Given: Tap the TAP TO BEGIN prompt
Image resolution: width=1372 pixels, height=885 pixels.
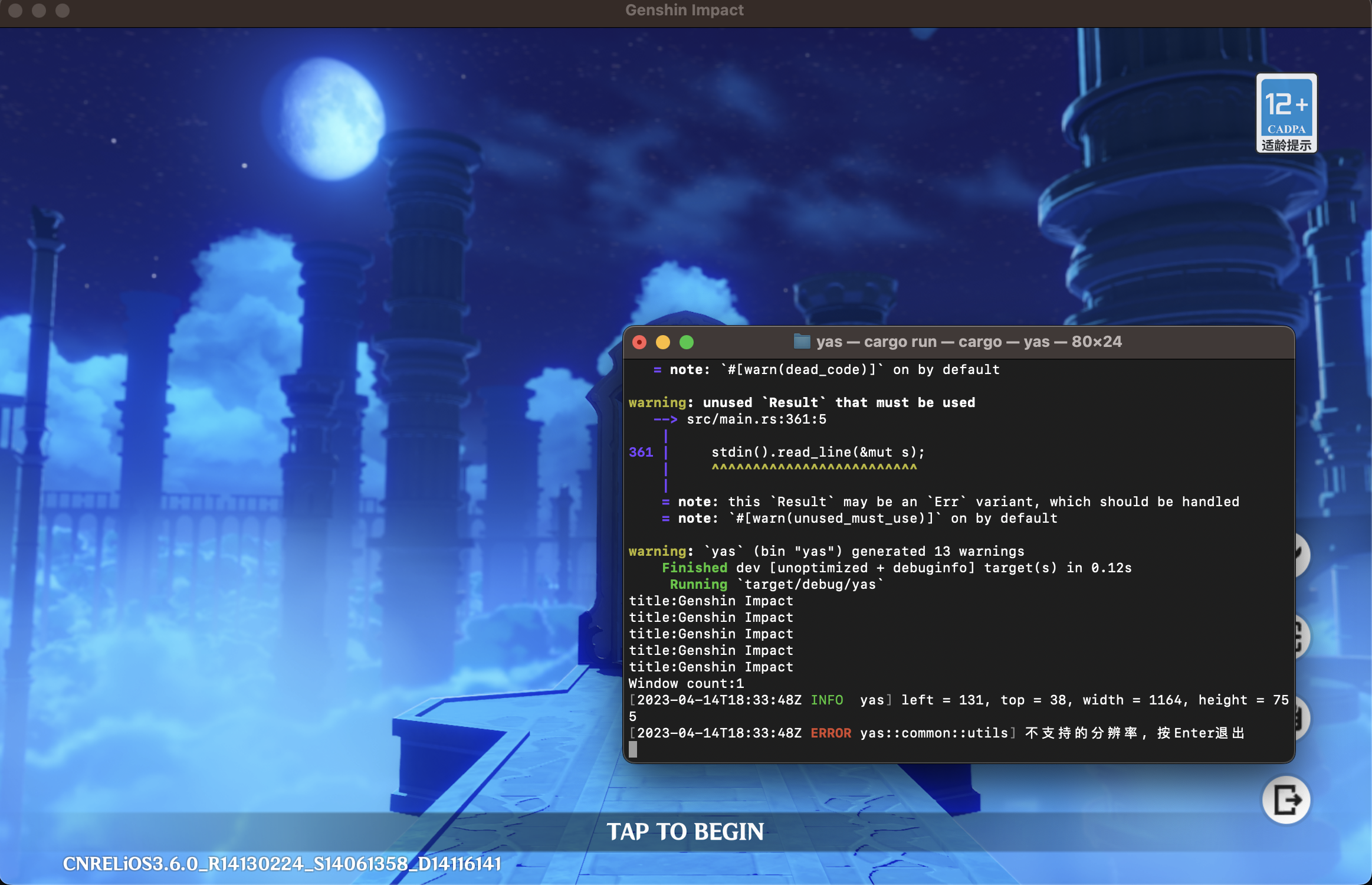Looking at the screenshot, I should (x=685, y=832).
